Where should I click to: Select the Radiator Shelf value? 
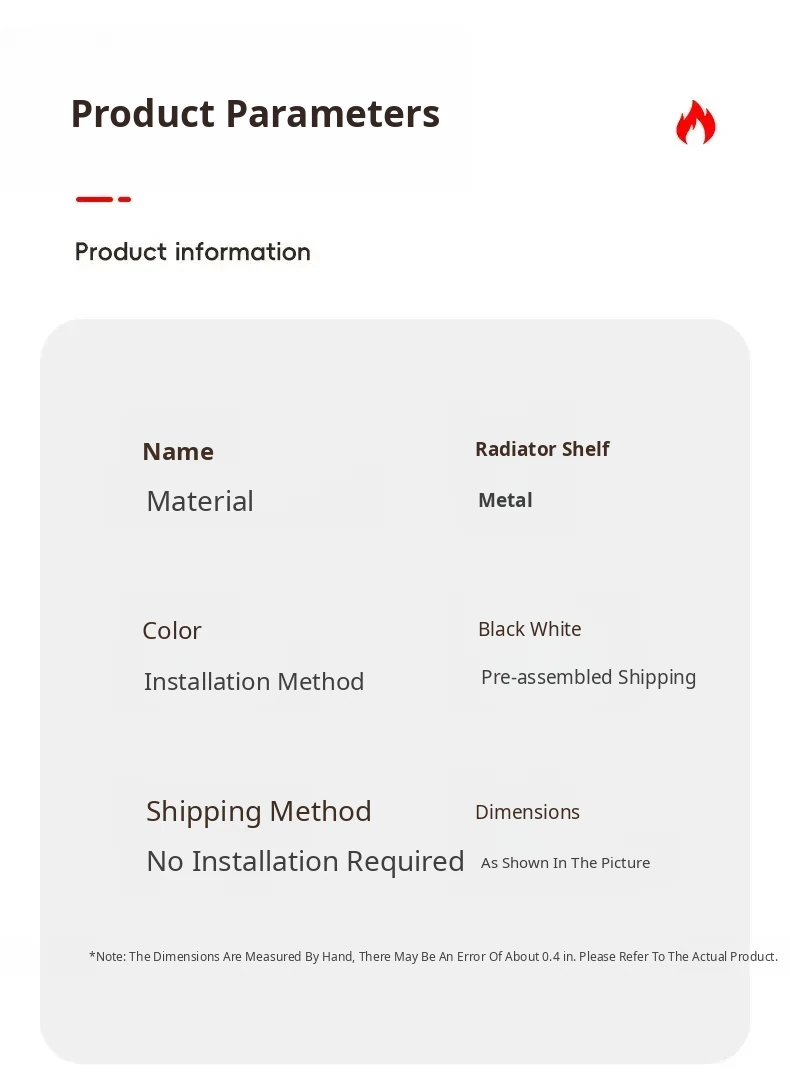[x=542, y=449]
